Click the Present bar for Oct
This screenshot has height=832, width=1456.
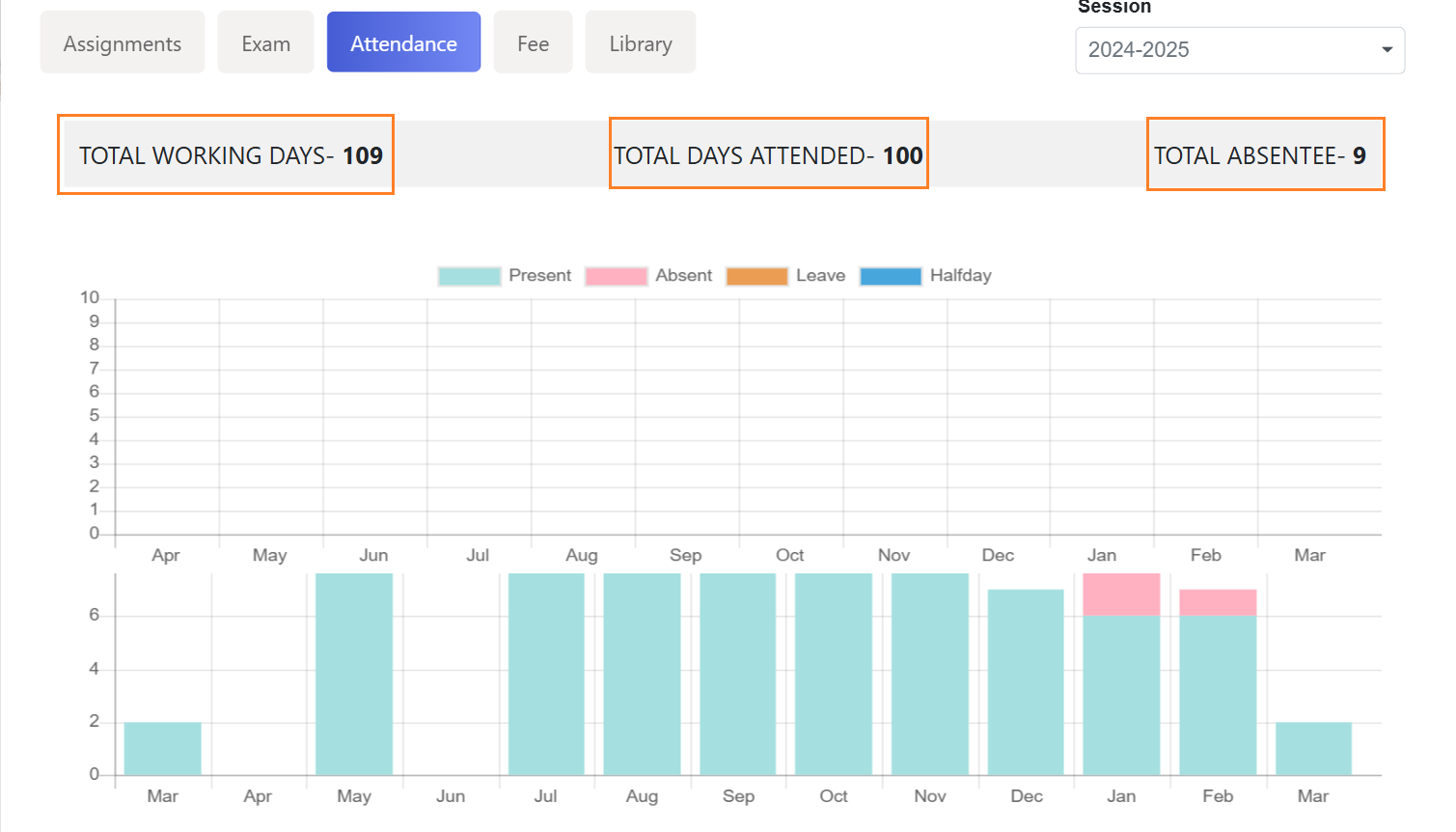(834, 676)
